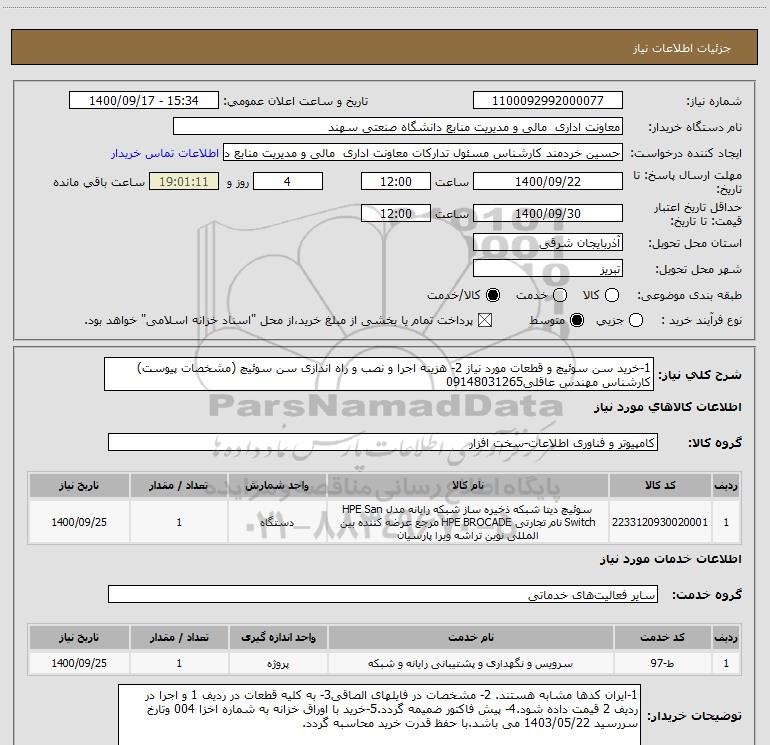Click the need number field 1100092992000077
This screenshot has height=745, width=770.
548,101
